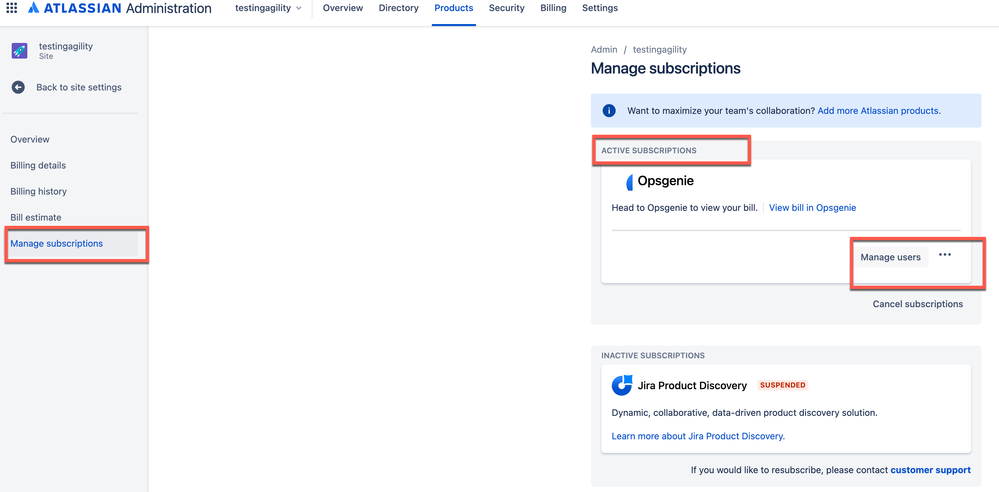Click the testingagility site name in sidebar
Screen dimensions: 999x492
click(66, 47)
